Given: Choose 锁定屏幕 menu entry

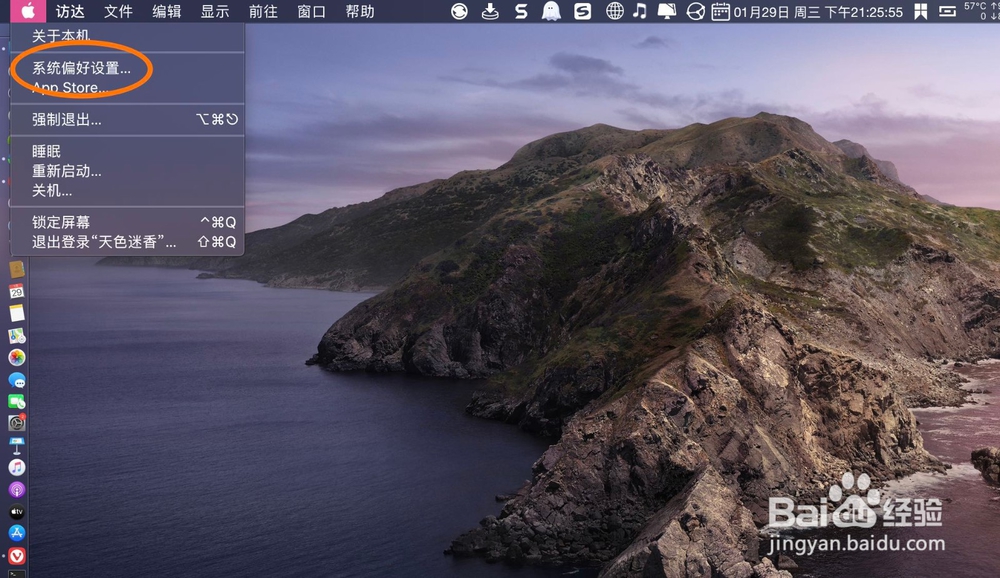Looking at the screenshot, I should tap(128, 222).
